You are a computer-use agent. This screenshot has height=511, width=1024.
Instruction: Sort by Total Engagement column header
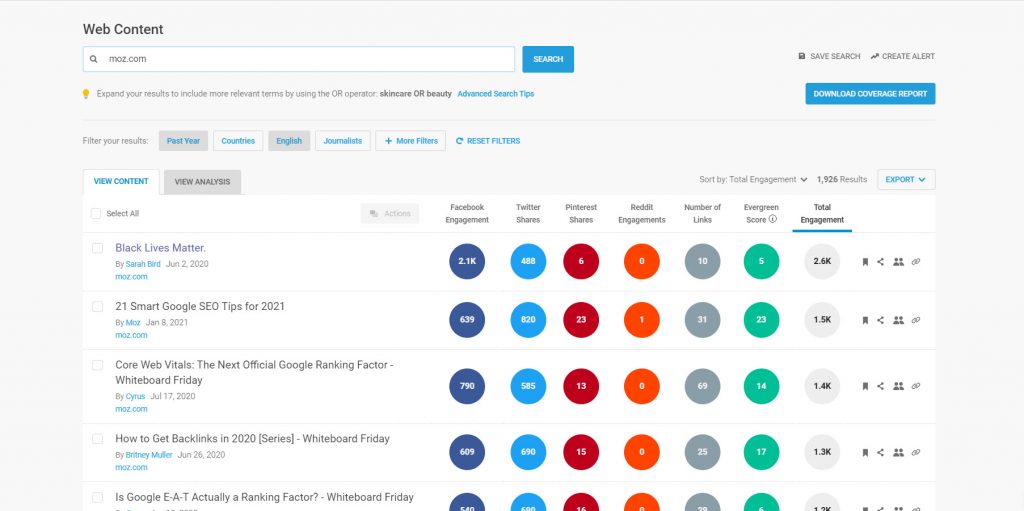click(x=822, y=214)
